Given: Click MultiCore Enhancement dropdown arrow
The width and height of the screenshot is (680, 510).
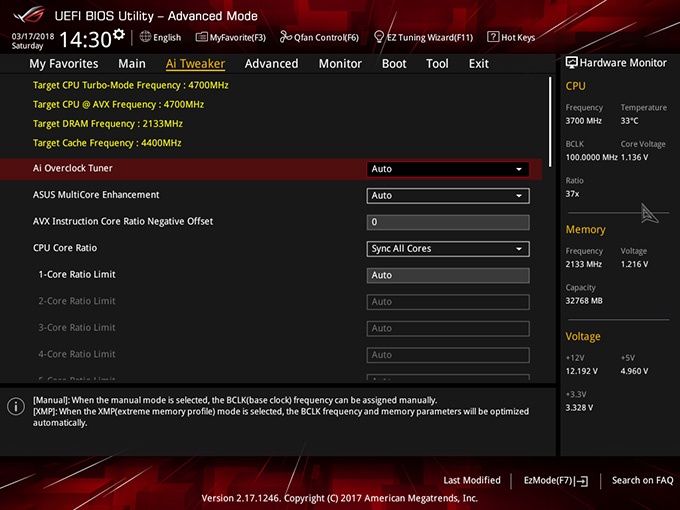Looking at the screenshot, I should pos(519,196).
